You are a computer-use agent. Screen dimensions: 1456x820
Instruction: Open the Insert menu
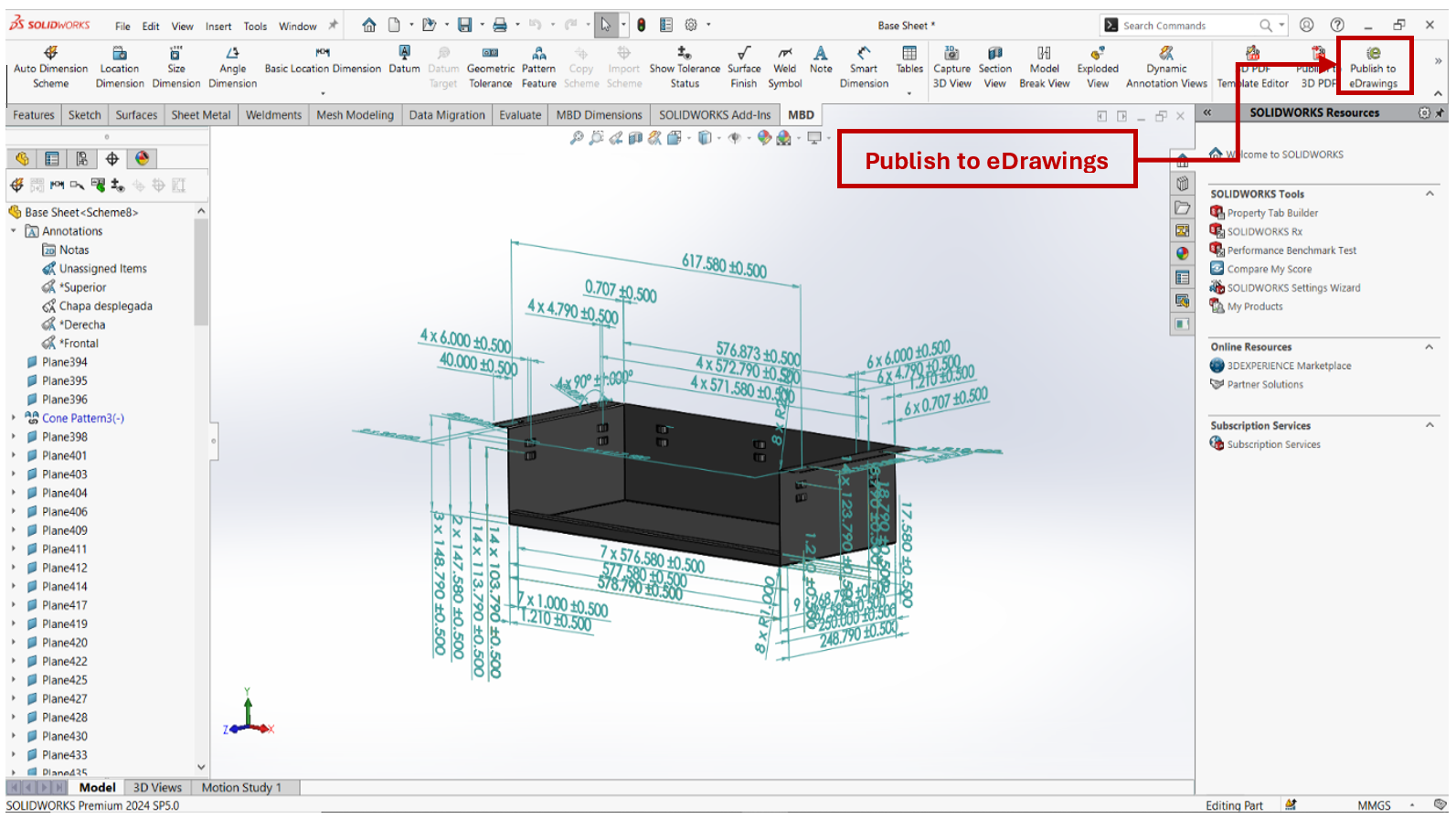[x=218, y=27]
